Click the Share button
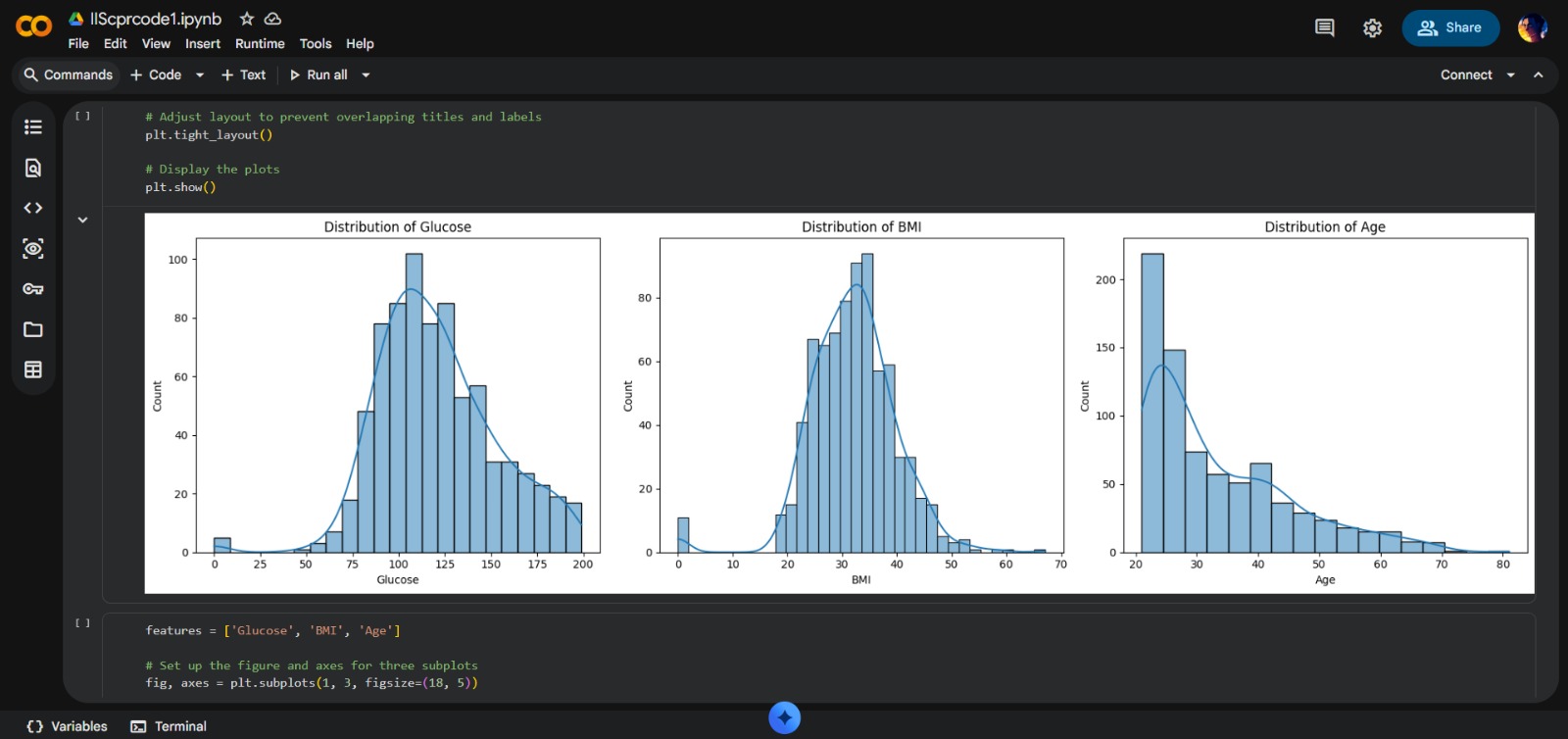Viewport: 1568px width, 739px height. (x=1450, y=28)
